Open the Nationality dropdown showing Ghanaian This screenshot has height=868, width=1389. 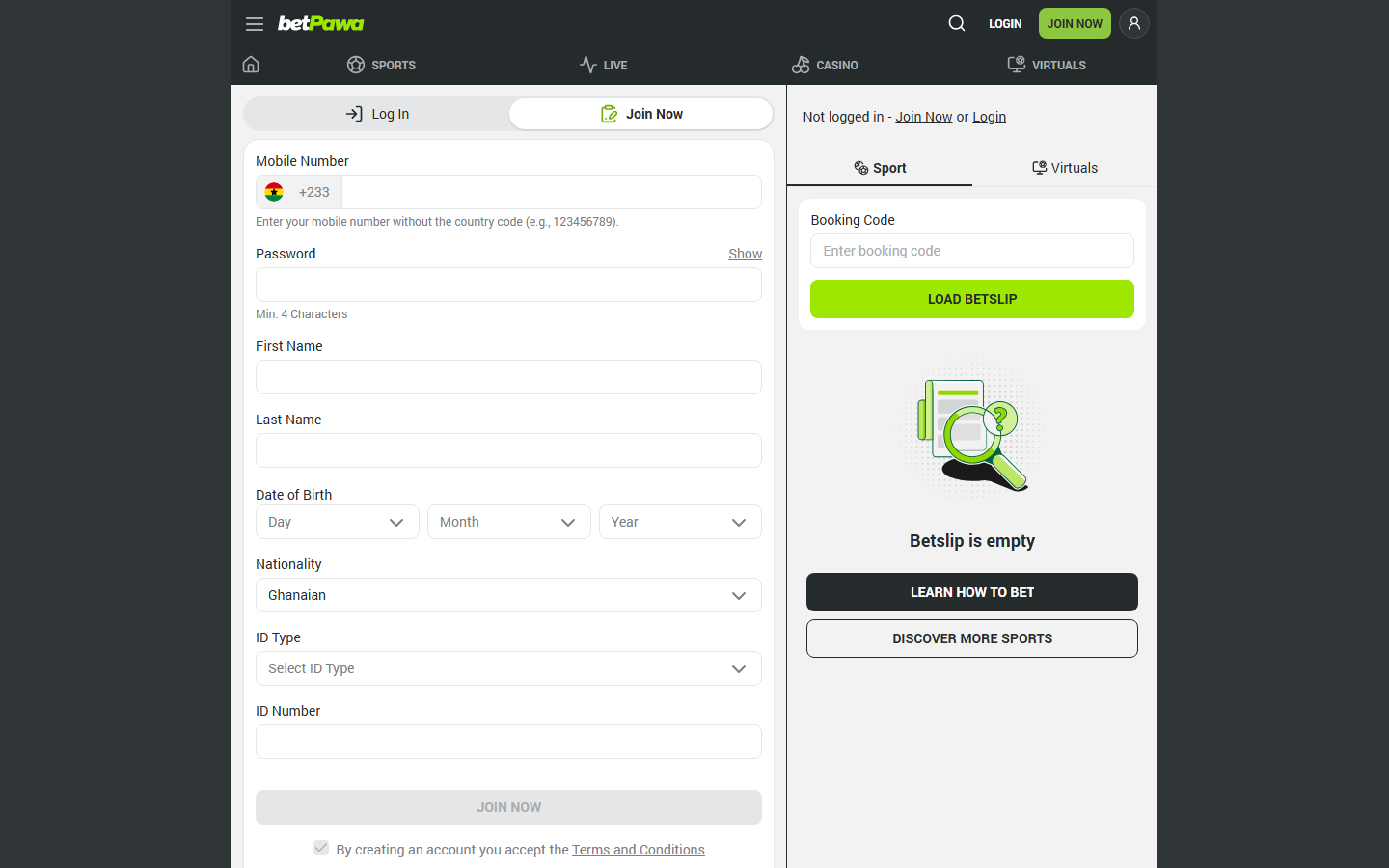pyautogui.click(x=508, y=595)
